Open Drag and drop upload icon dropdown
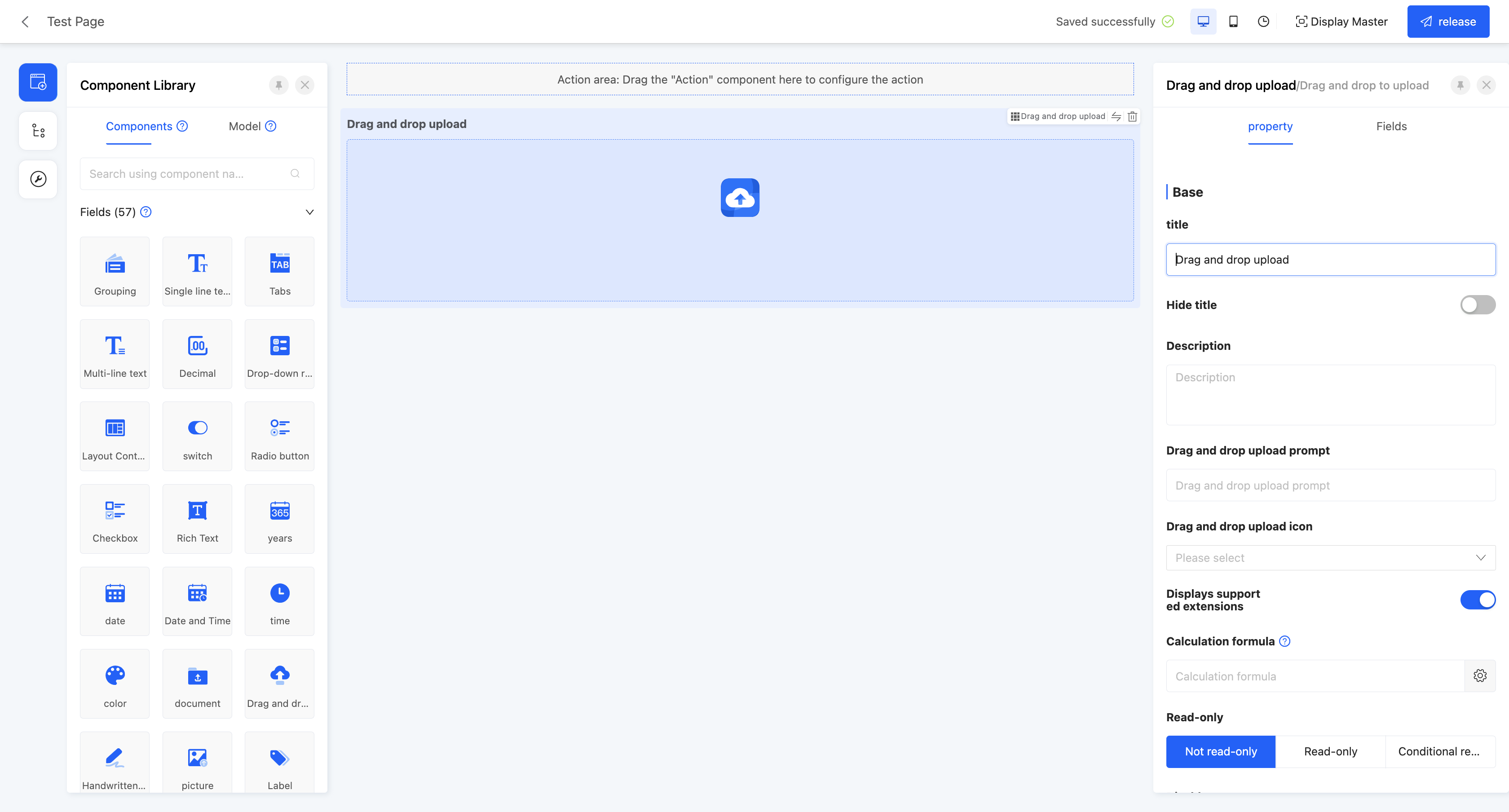 (x=1330, y=558)
